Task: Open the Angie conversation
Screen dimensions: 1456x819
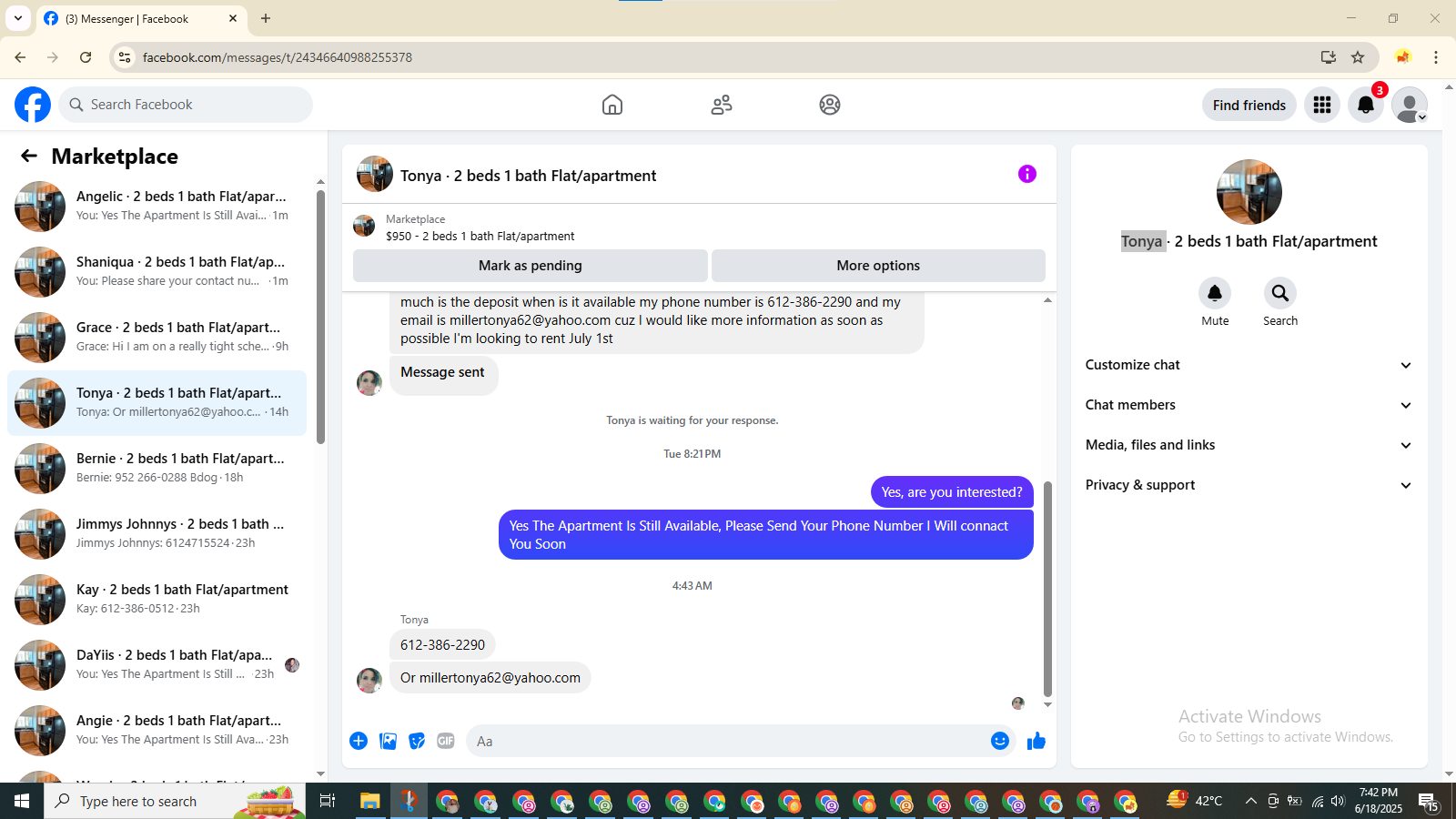Action: click(x=157, y=730)
